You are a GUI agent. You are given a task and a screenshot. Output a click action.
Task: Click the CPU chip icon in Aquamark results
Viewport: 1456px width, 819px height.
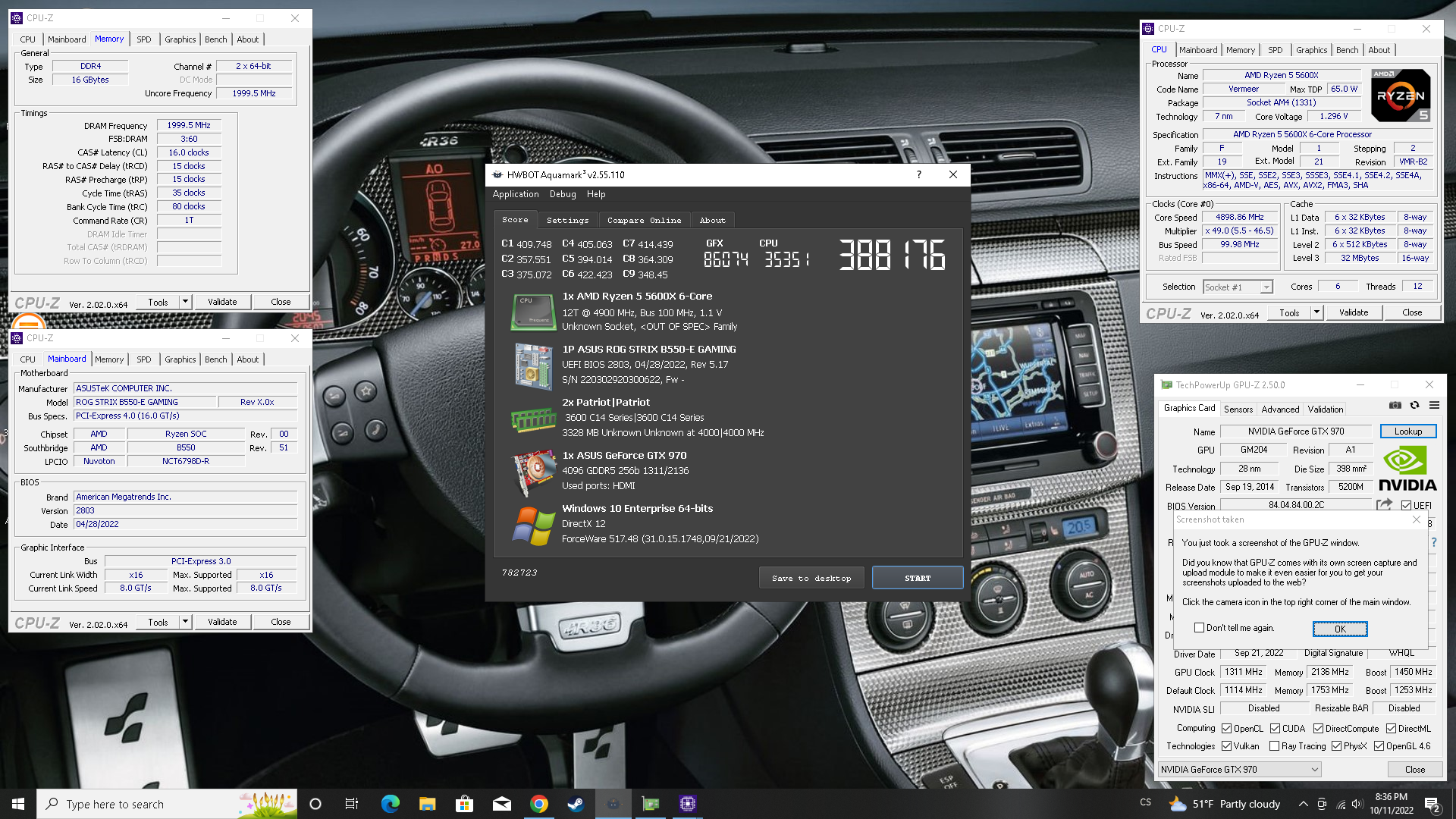[x=533, y=312]
